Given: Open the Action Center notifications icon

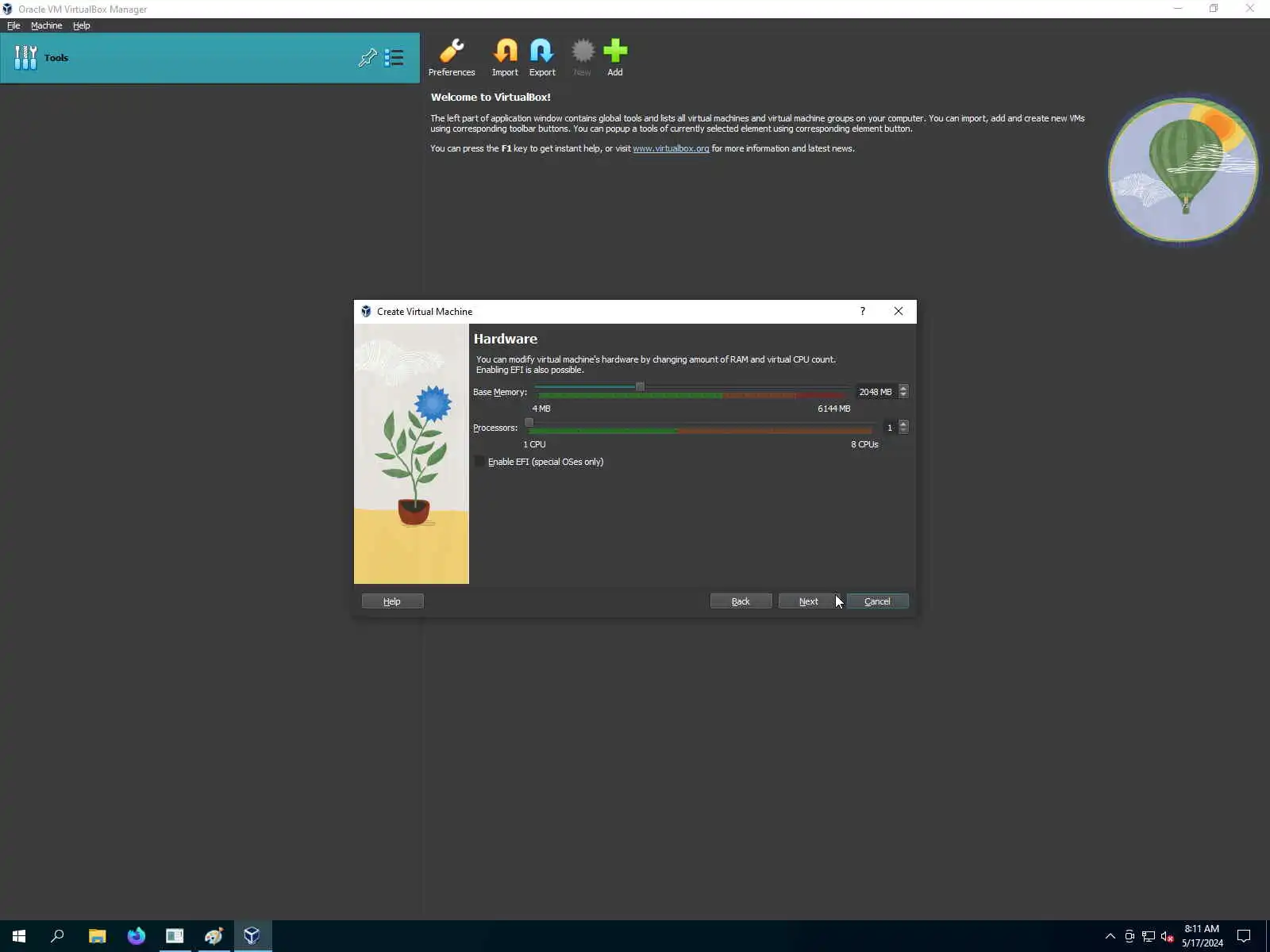Looking at the screenshot, I should 1244,936.
